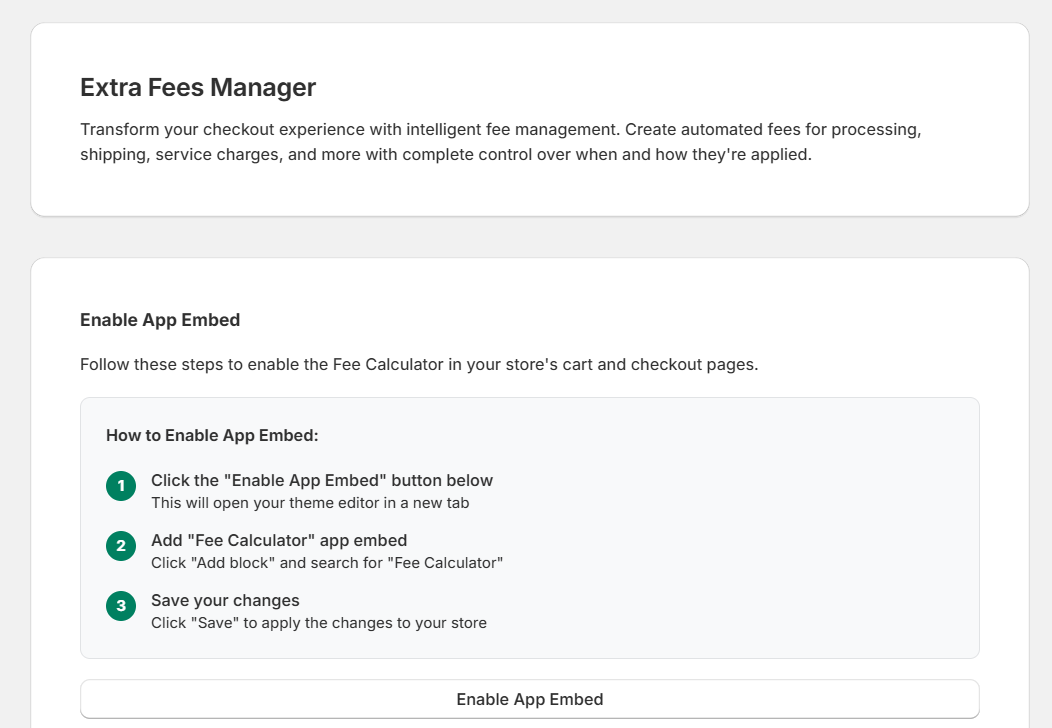The image size is (1052, 728).
Task: Click the green step 3 number icon
Action: click(120, 606)
